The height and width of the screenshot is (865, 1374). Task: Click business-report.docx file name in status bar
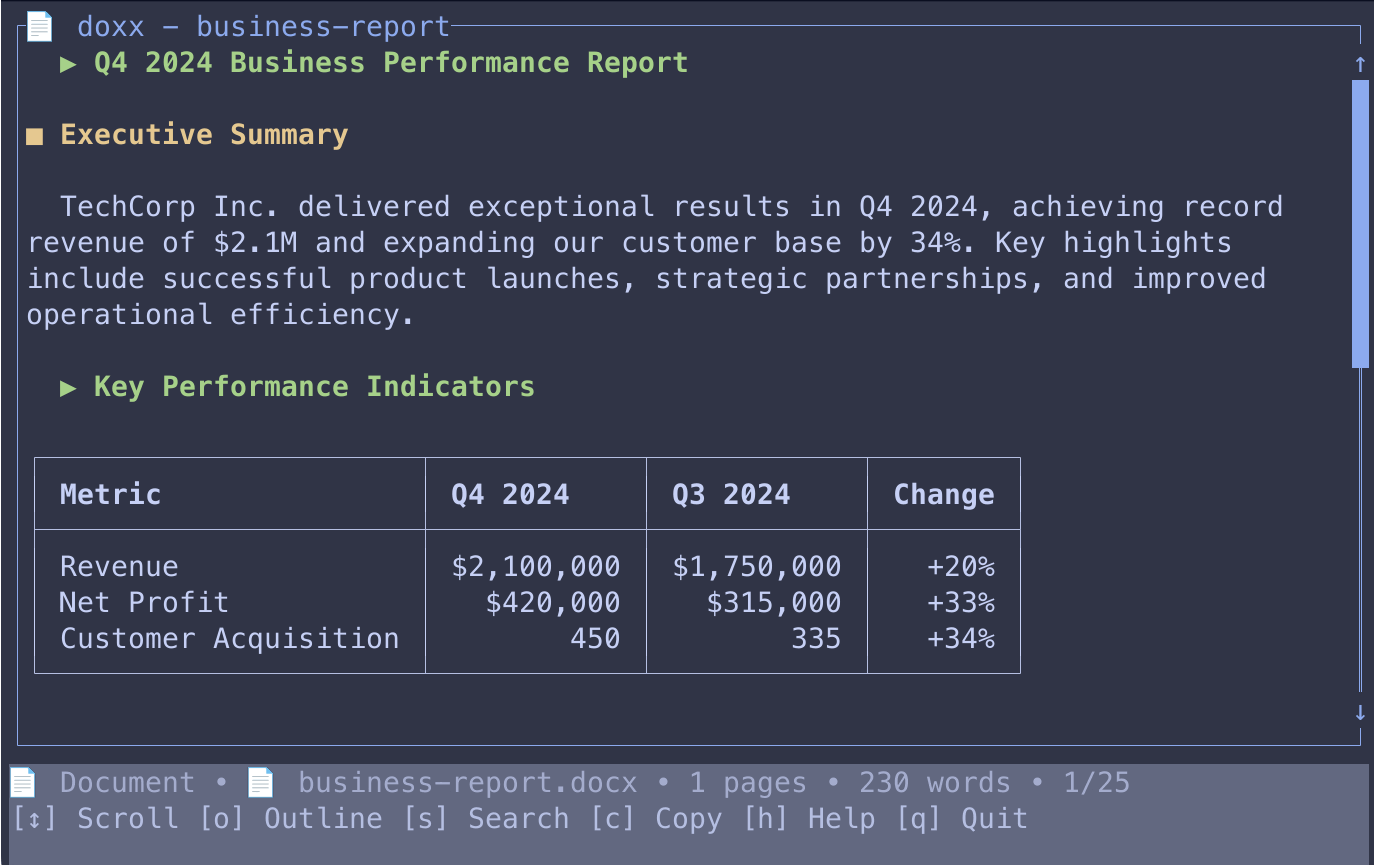tap(467, 783)
